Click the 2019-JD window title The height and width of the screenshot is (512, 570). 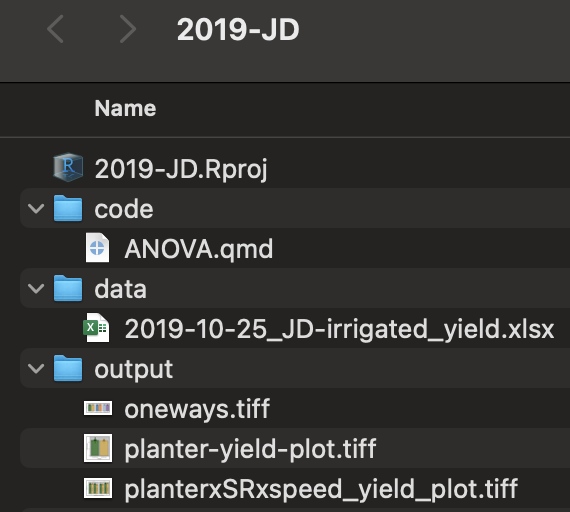(x=238, y=29)
